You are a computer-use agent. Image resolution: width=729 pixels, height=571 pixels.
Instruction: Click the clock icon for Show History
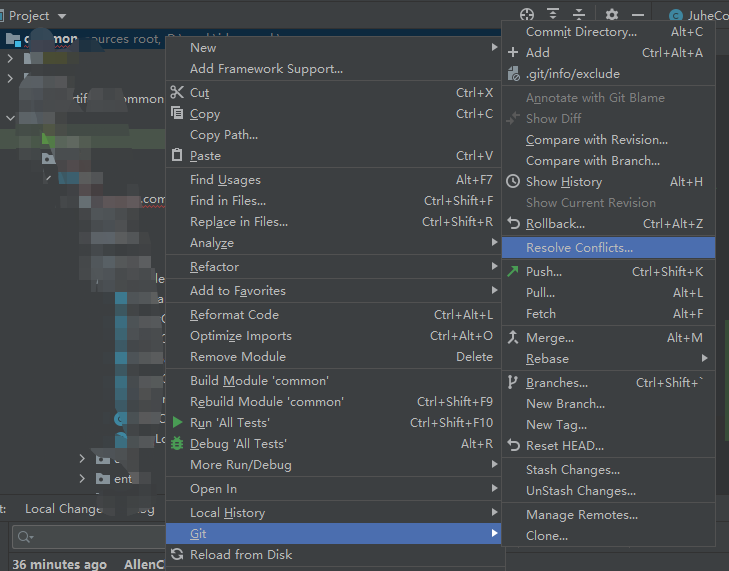point(513,181)
